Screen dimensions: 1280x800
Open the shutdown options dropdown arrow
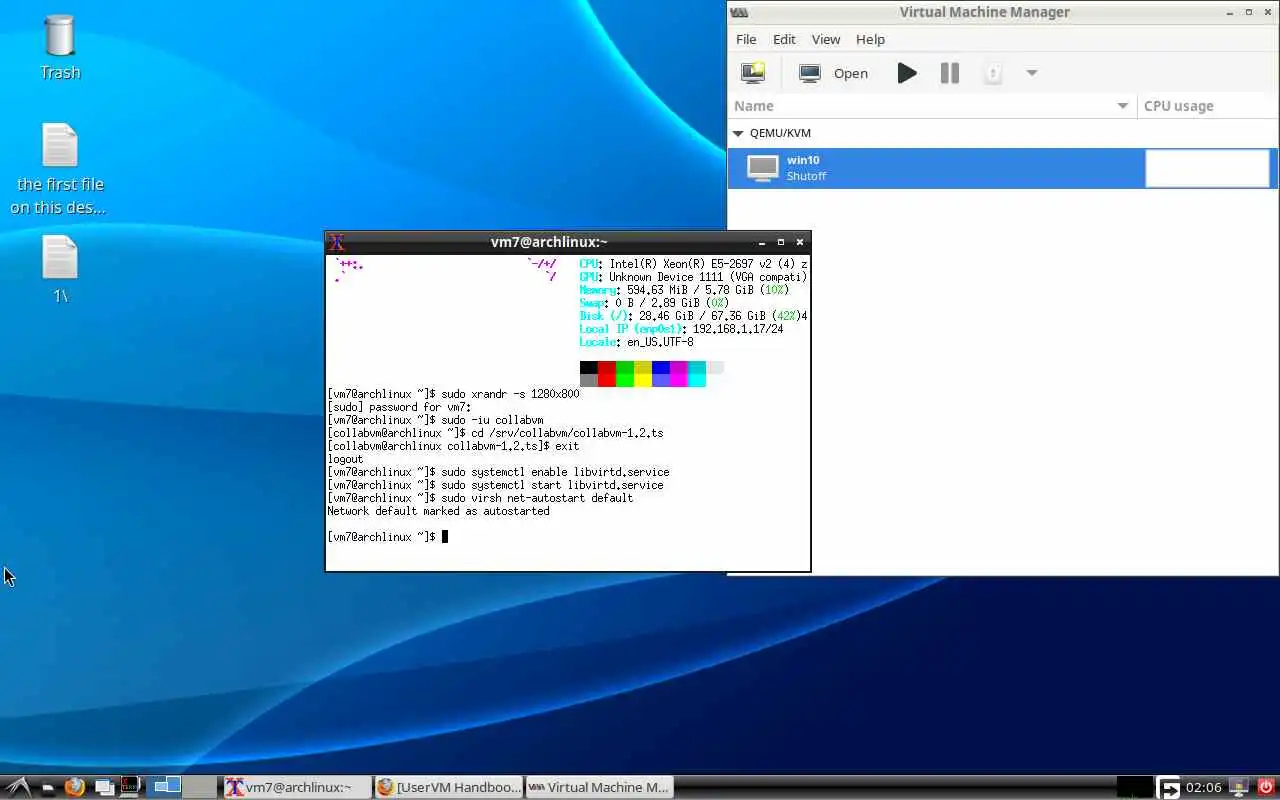pos(1032,73)
